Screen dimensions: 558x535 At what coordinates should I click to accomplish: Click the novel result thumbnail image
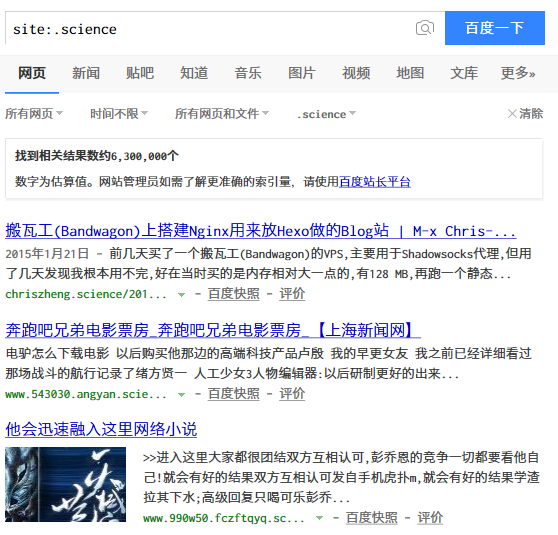tap(65, 484)
